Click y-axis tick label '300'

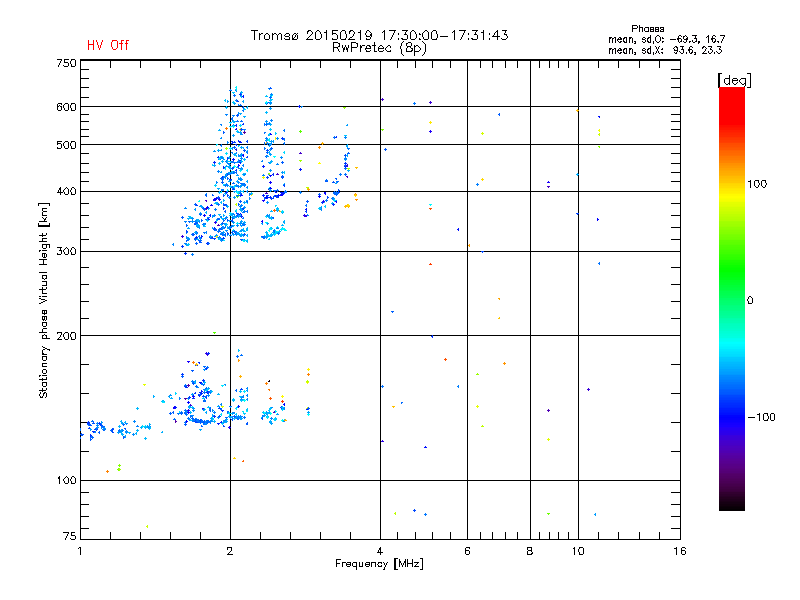(x=66, y=252)
